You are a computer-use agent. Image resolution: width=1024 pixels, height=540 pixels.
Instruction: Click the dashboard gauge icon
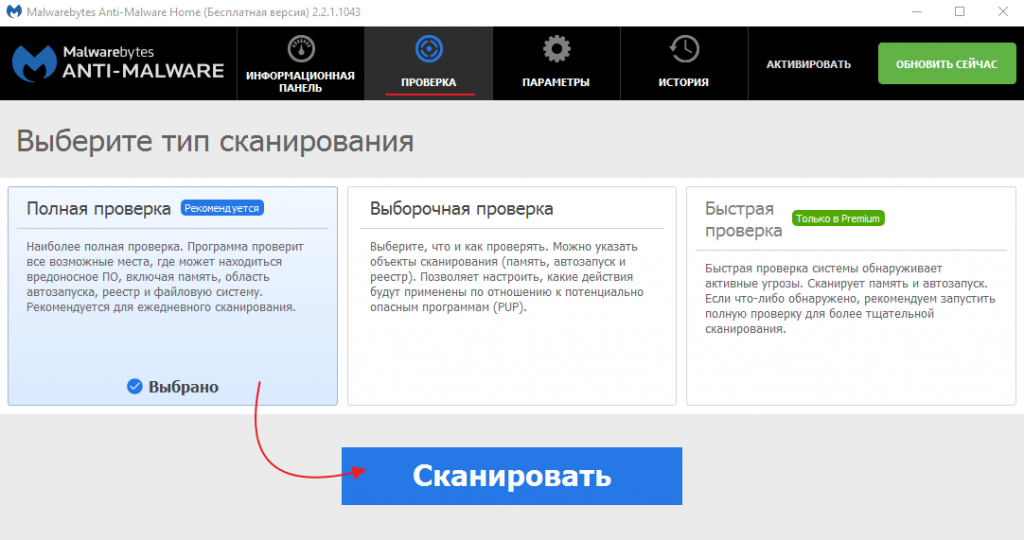(x=300, y=49)
